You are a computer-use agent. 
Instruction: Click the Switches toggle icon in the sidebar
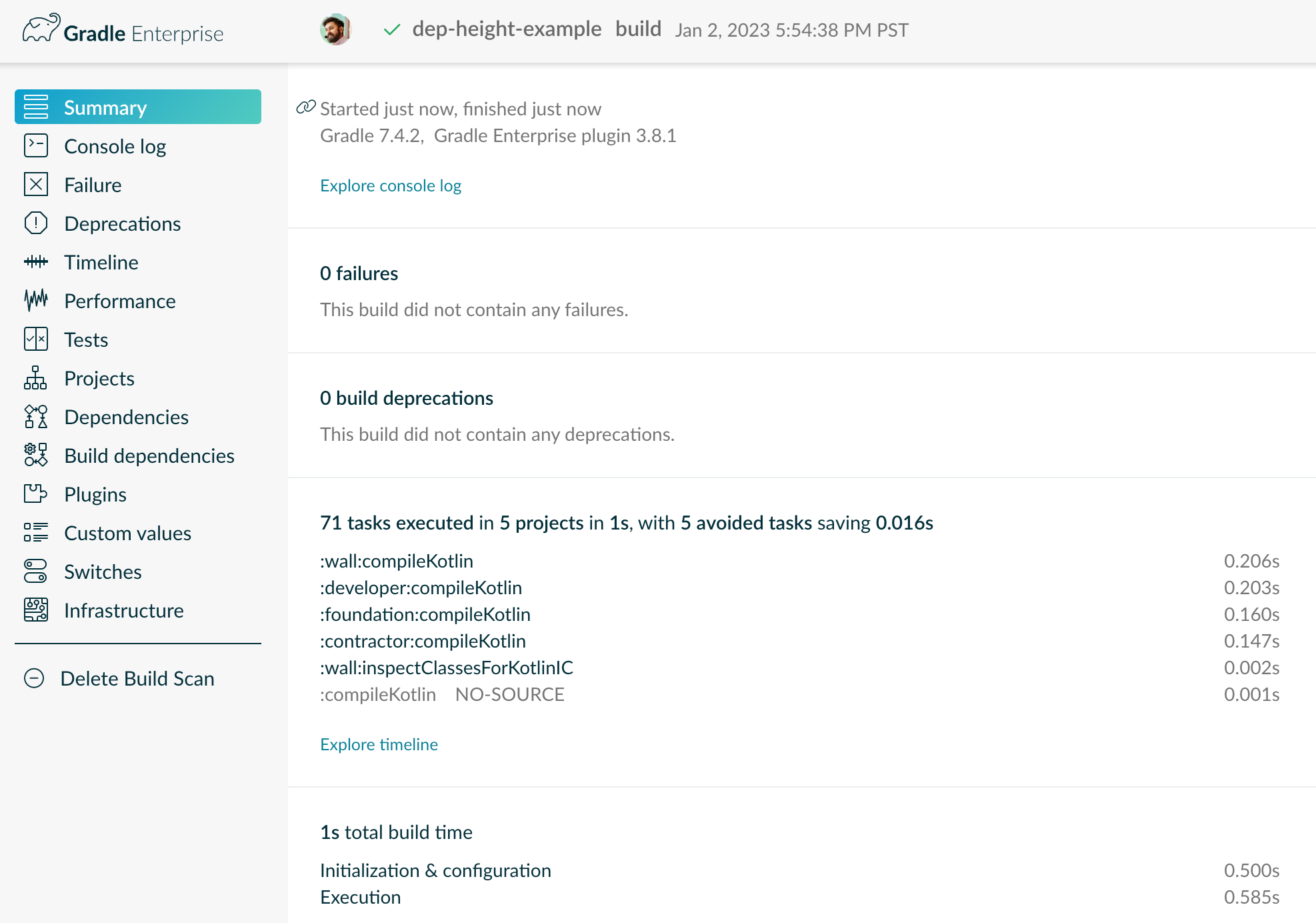35,571
